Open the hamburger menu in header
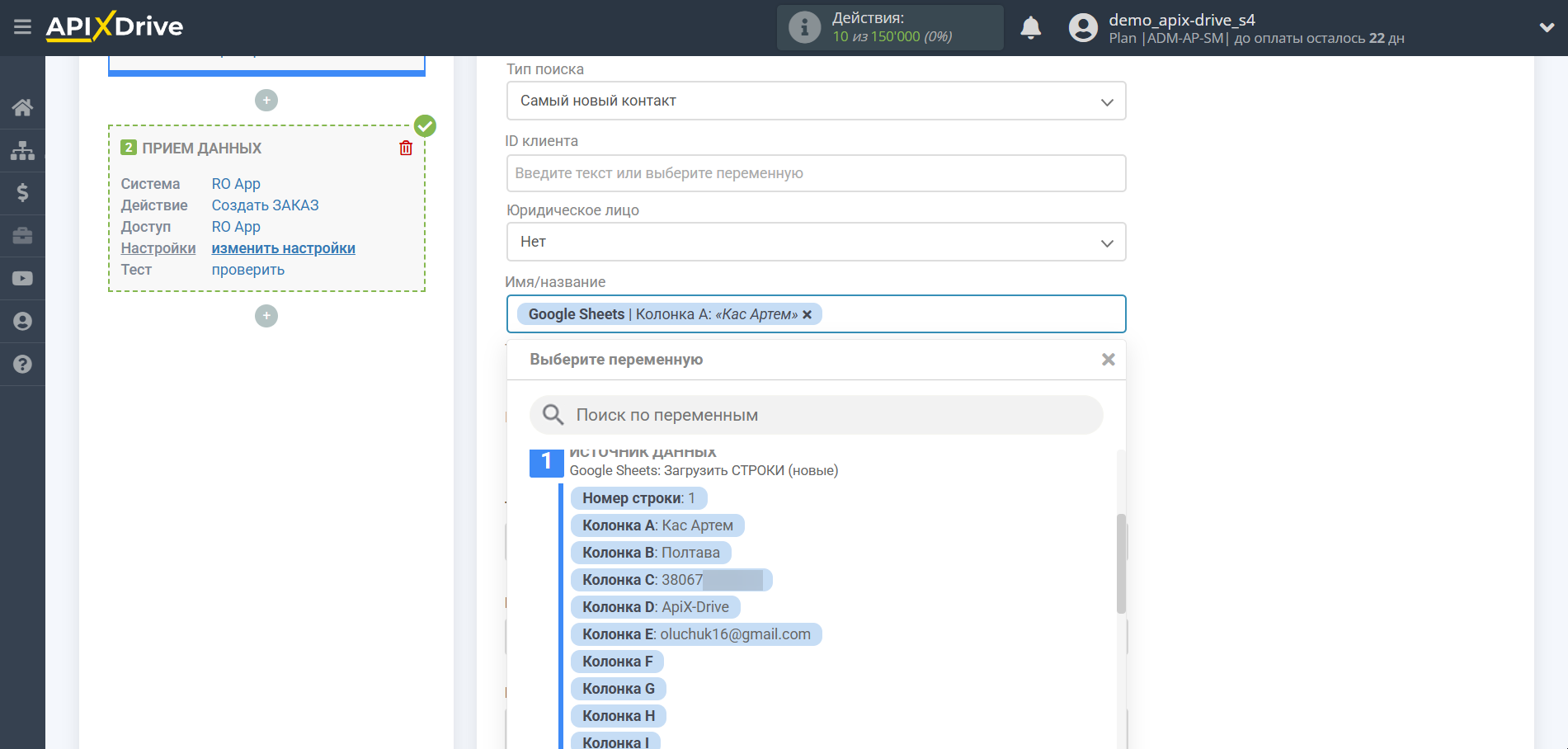Image resolution: width=1568 pixels, height=749 pixels. [x=22, y=27]
